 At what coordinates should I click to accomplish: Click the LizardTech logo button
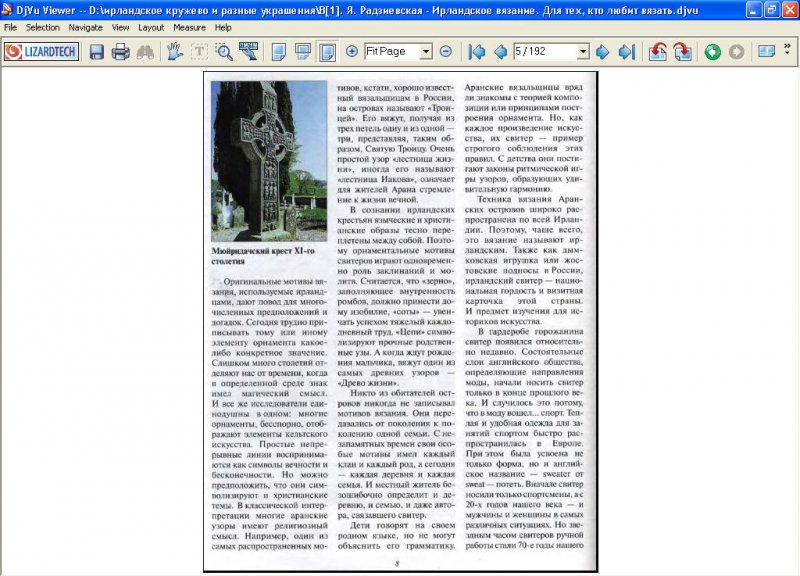(41, 52)
